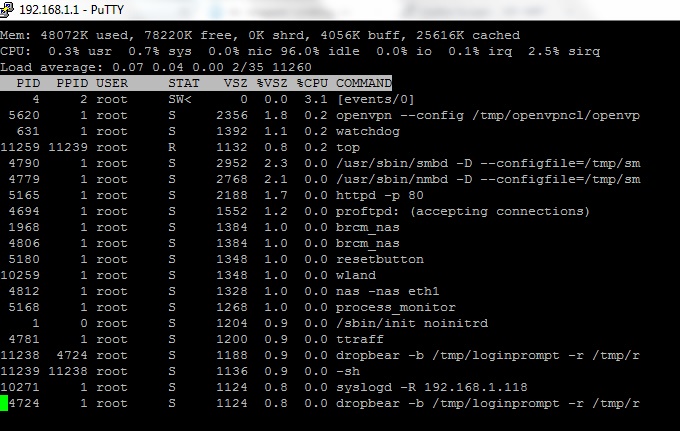Click the green terminal cursor block
680x431 pixels.
click(x=4, y=403)
